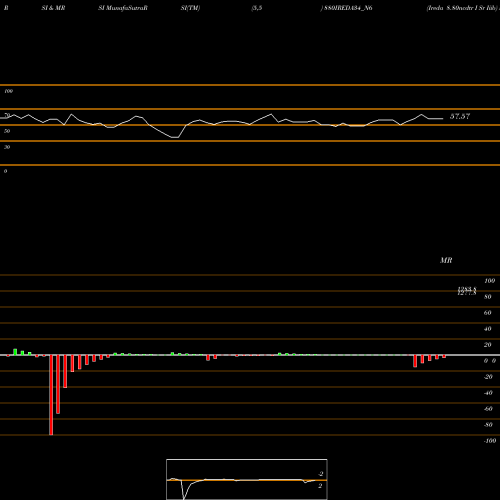Image resolution: width=500 pixels, height=500 pixels.
Task: Click the -100 label on the MR axis
Action: click(x=490, y=441)
